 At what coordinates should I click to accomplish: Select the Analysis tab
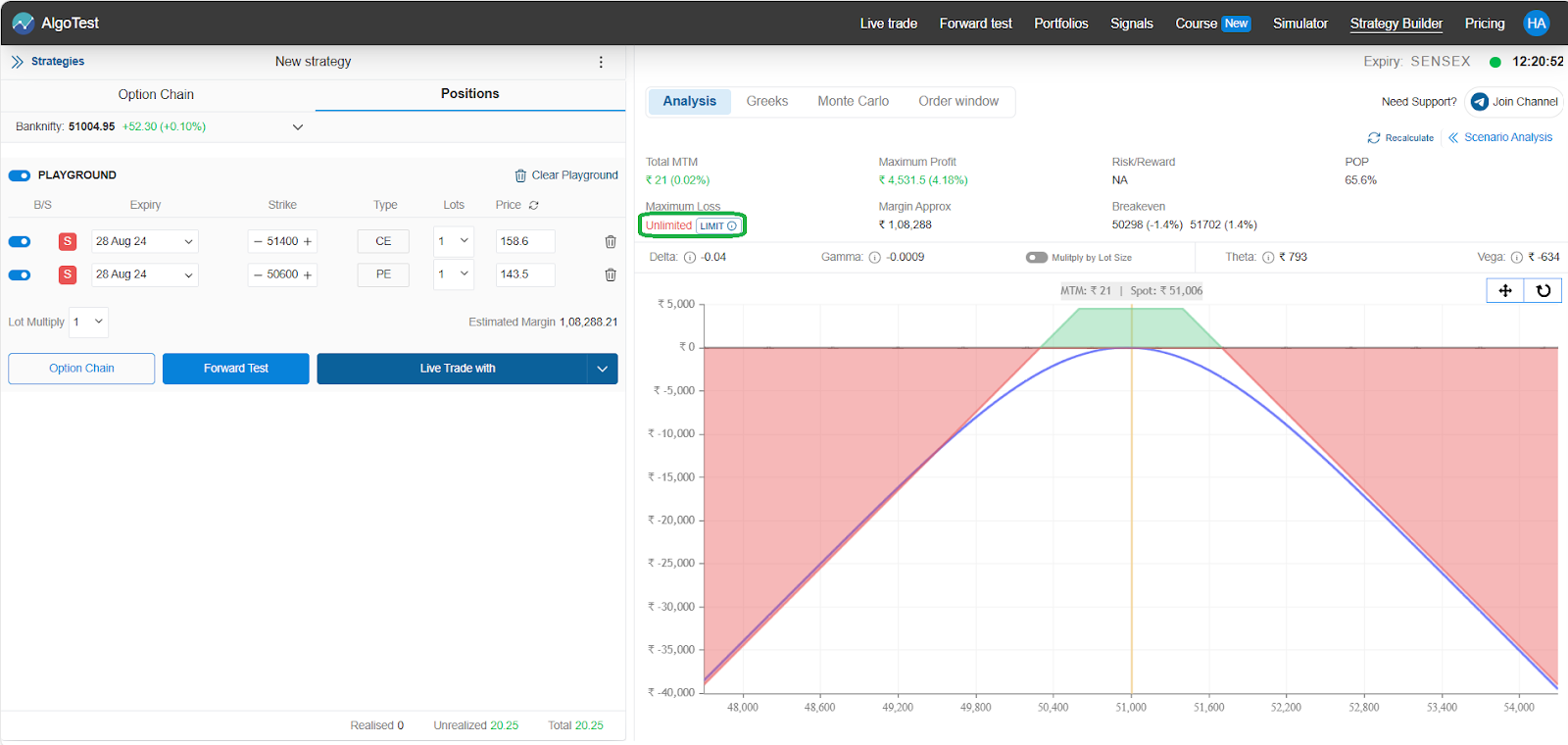[x=690, y=101]
